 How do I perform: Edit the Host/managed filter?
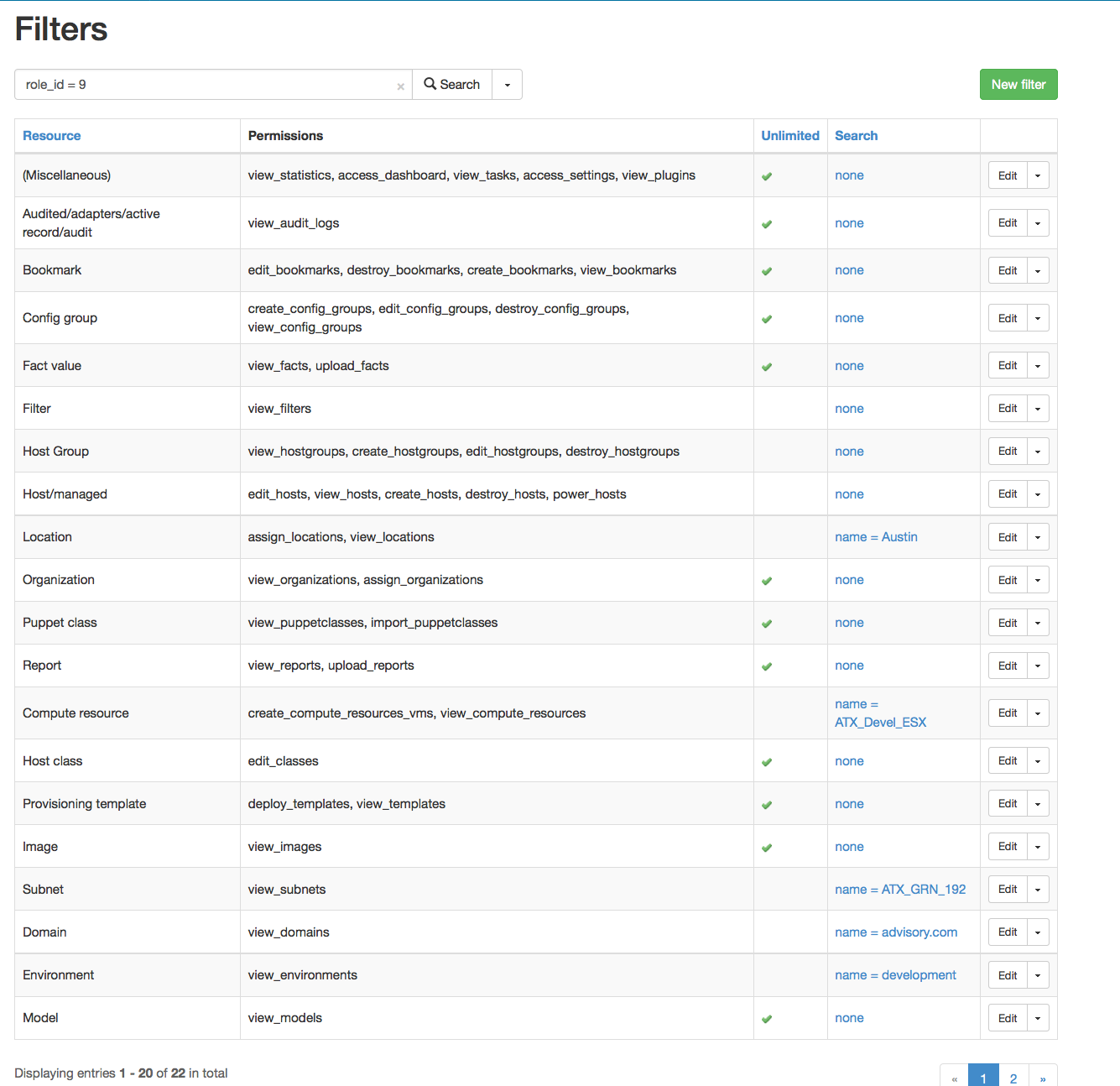[1008, 494]
